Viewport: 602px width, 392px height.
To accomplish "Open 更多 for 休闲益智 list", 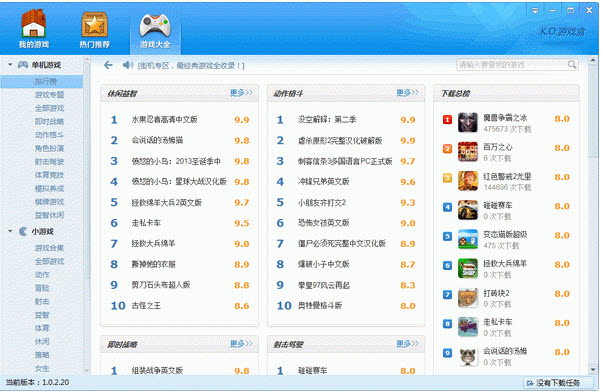I will (x=241, y=93).
